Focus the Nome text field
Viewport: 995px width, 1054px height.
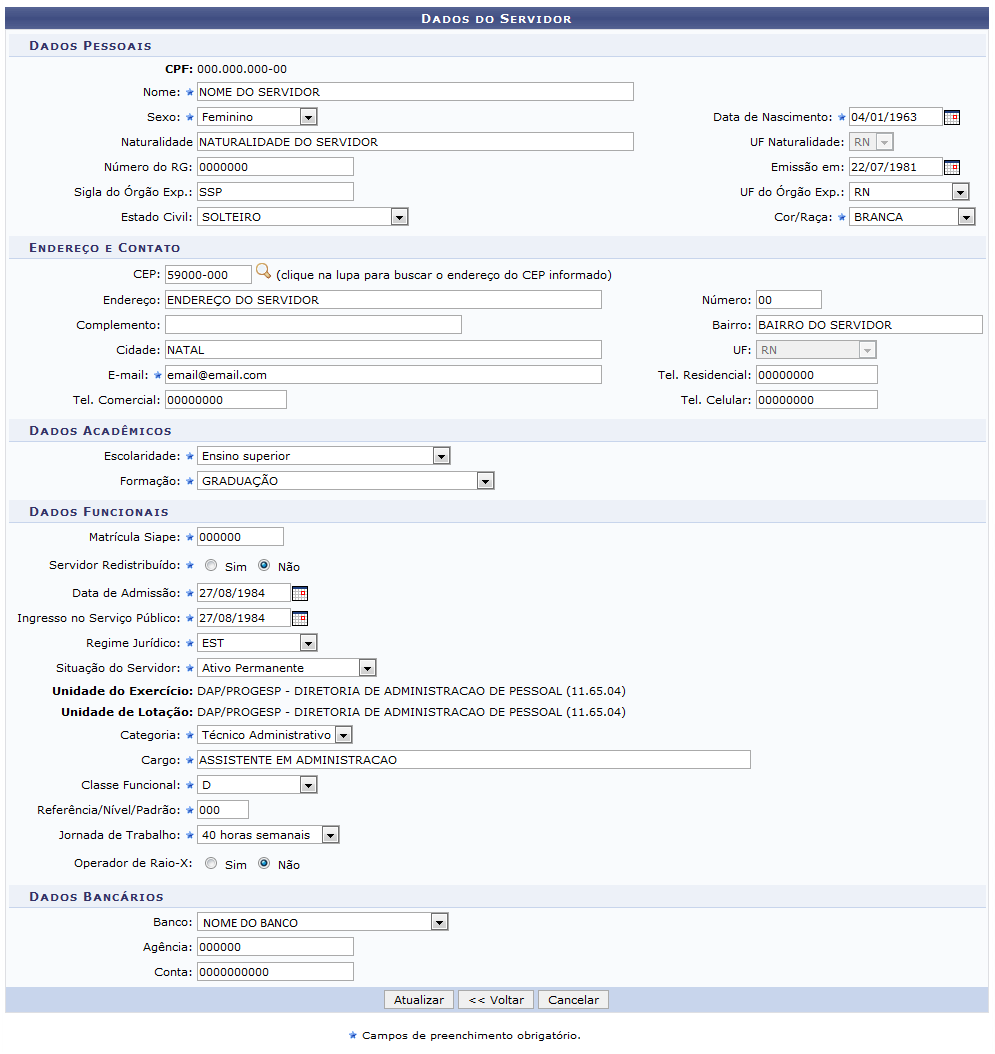[415, 92]
